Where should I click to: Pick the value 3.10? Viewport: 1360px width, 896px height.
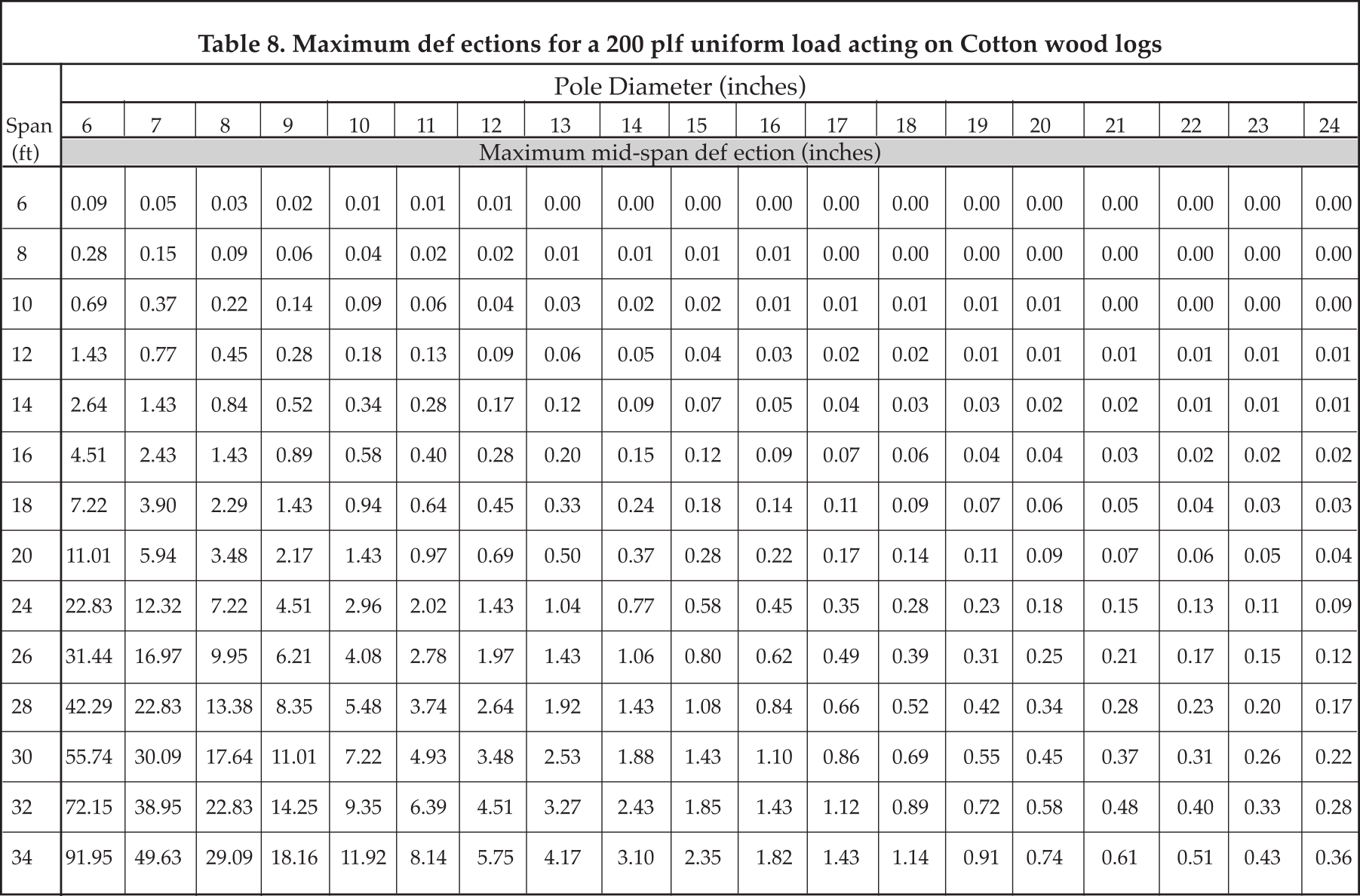[x=636, y=858]
